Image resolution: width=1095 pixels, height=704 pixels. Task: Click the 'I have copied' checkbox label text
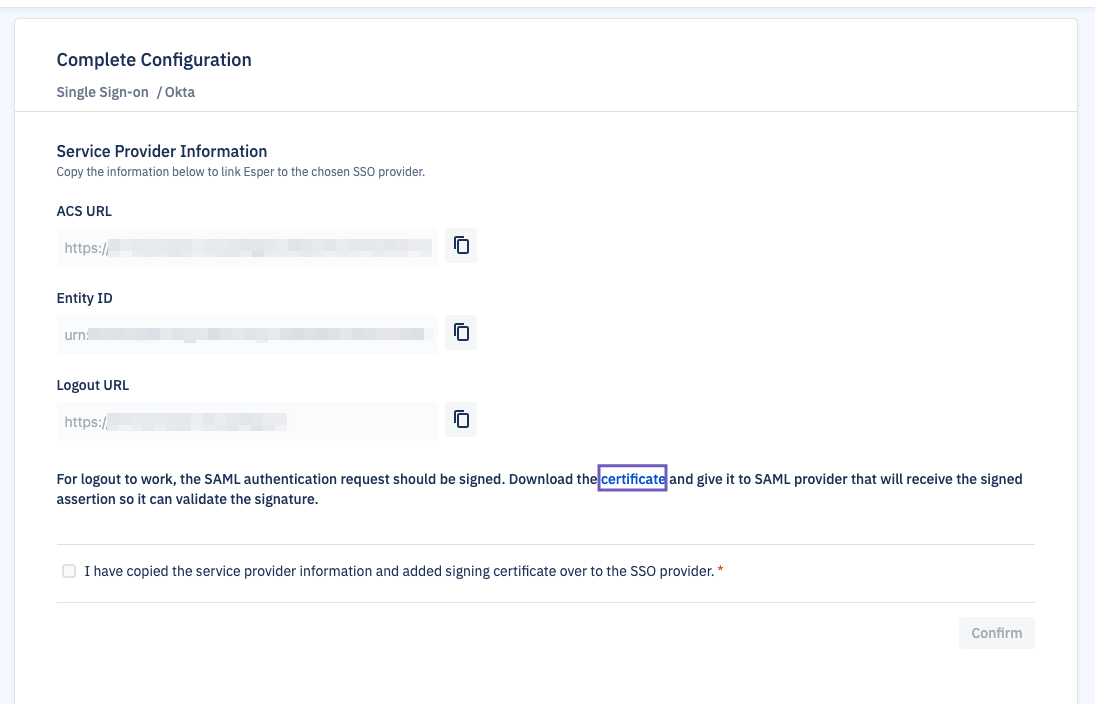pos(399,571)
